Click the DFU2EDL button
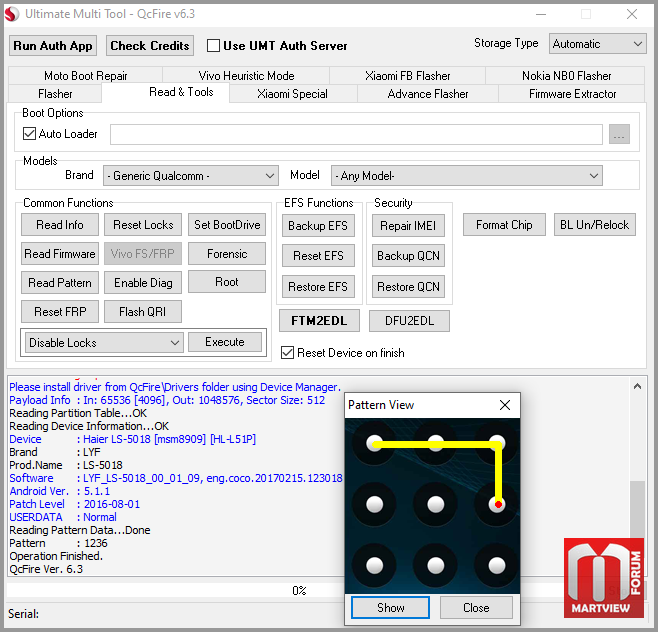This screenshot has height=632, width=658. pos(409,321)
